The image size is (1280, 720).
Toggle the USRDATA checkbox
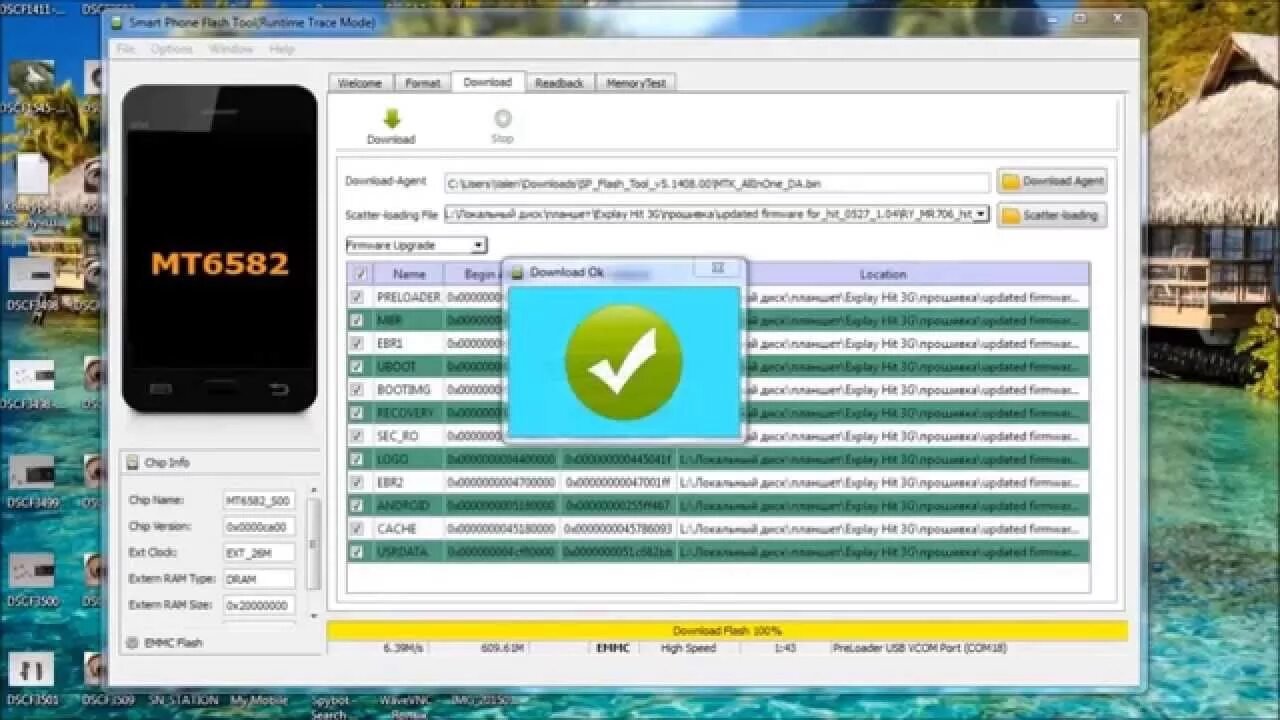356,551
